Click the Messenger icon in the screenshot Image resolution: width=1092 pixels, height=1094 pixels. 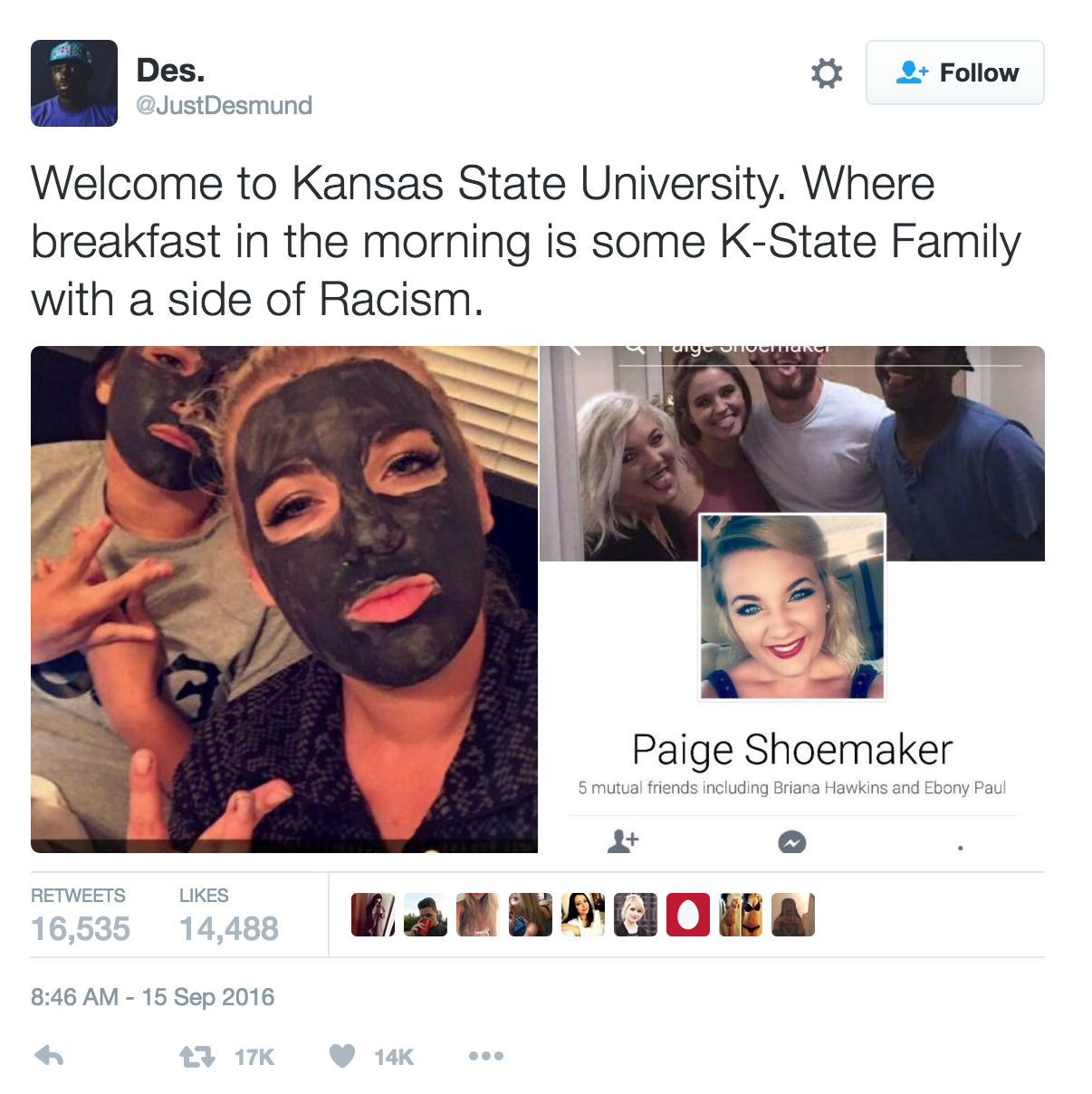tap(792, 842)
